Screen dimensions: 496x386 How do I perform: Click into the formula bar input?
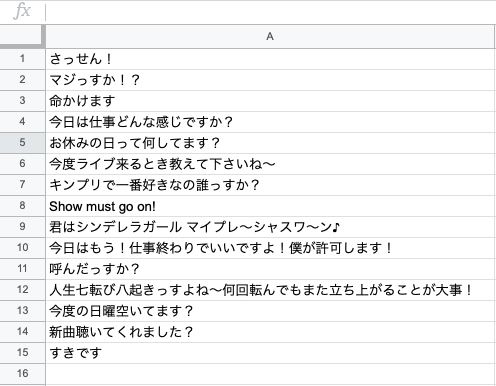click(271, 12)
